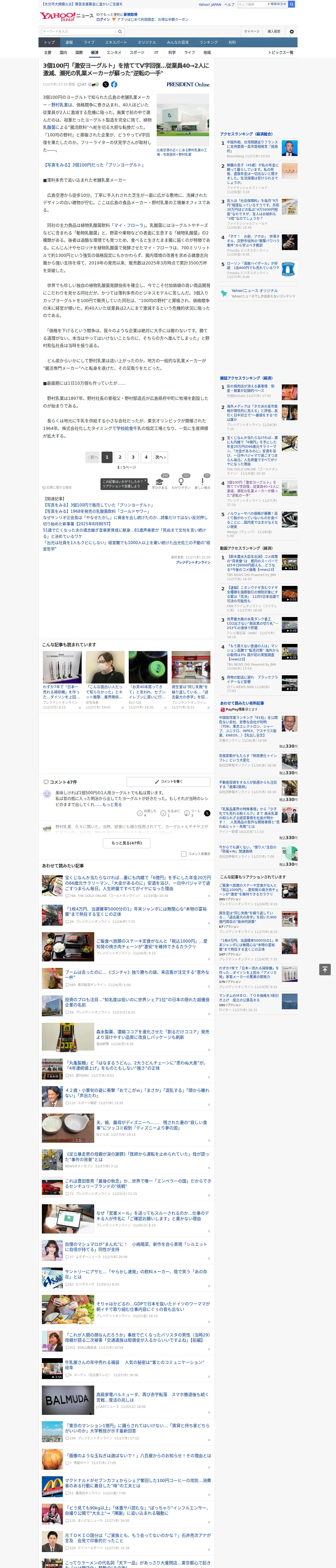Share first comment via X icon
The image size is (336, 1568).
(207, 813)
